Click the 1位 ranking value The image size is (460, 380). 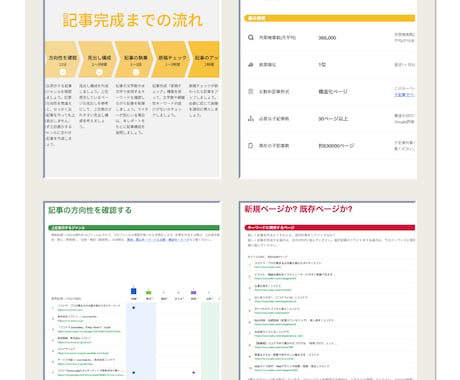[322, 65]
